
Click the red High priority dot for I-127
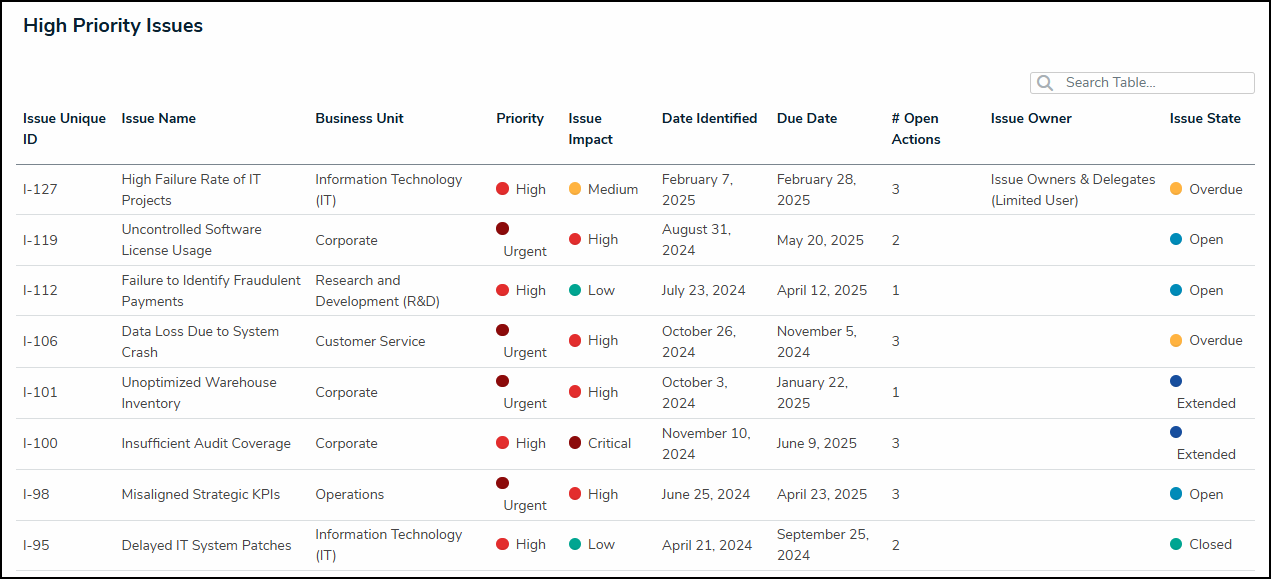[503, 189]
